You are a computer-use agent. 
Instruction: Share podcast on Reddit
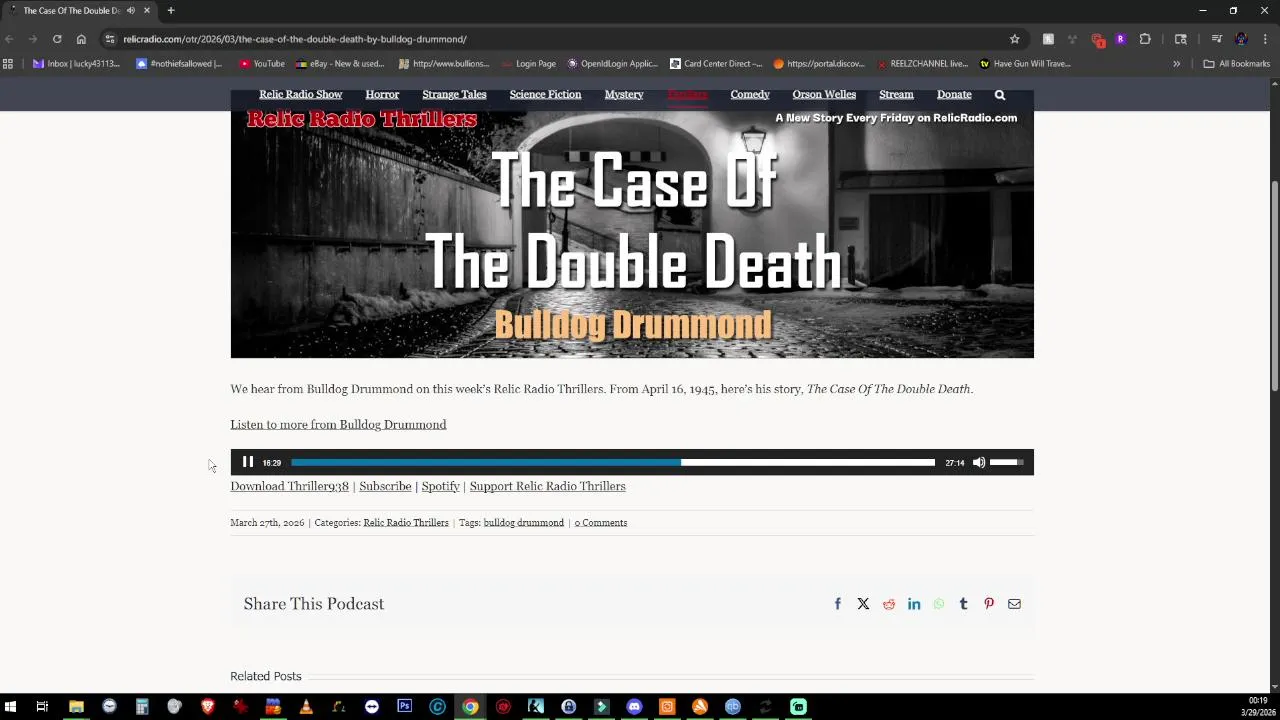click(889, 604)
